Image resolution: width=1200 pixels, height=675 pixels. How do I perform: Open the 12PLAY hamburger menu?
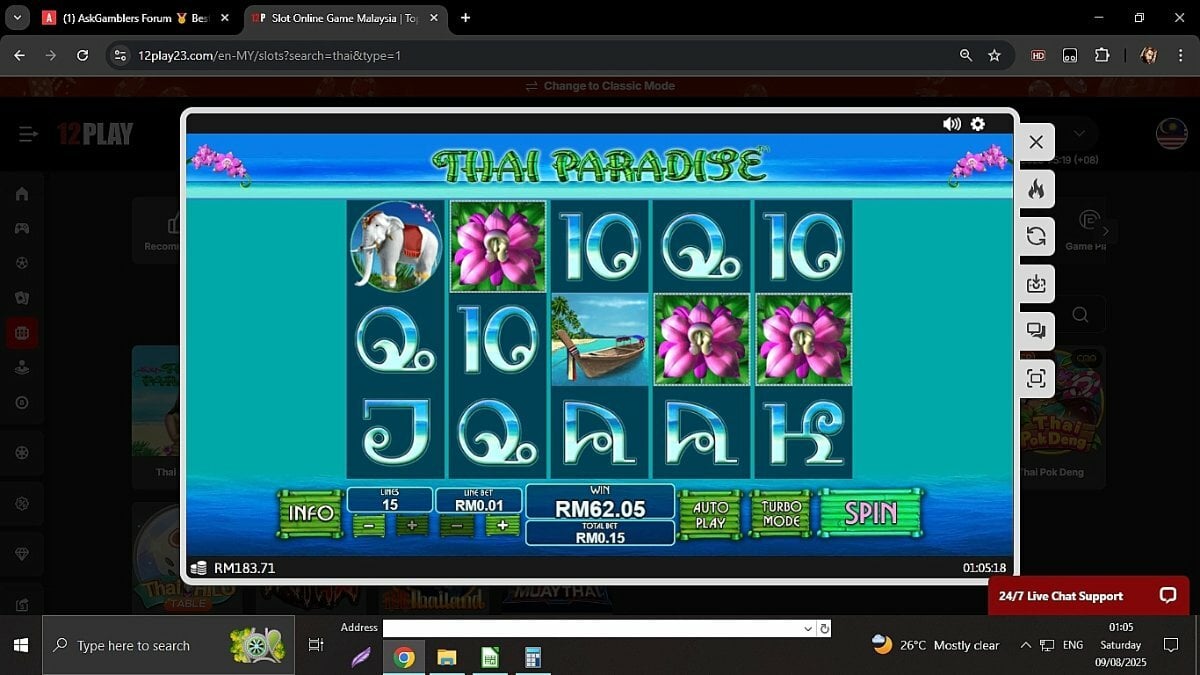tap(28, 134)
